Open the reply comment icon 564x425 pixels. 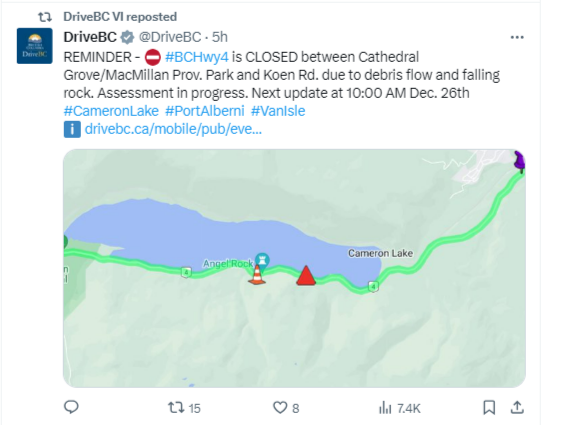click(x=71, y=407)
